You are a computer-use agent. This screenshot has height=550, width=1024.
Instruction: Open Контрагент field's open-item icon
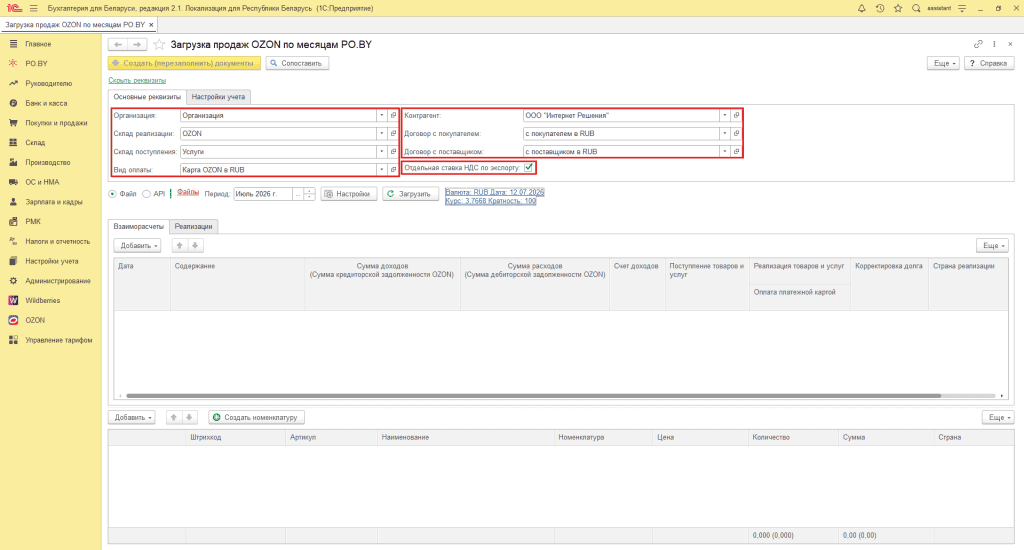tap(736, 115)
